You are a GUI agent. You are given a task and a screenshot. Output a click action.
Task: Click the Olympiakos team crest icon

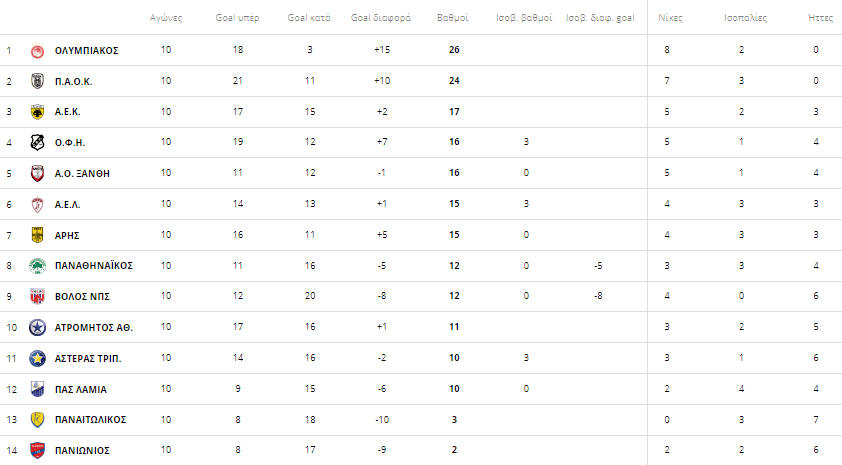[37, 50]
